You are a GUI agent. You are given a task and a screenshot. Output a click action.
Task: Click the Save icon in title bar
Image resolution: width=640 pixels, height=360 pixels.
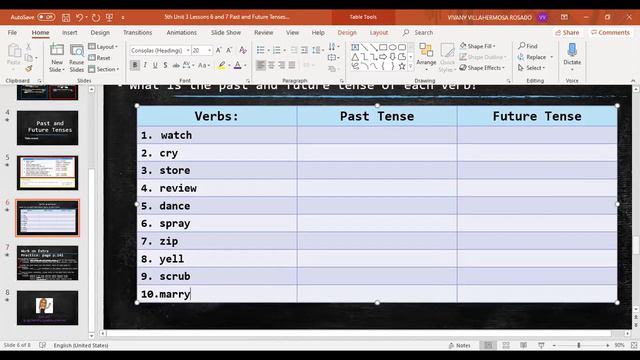click(x=66, y=18)
